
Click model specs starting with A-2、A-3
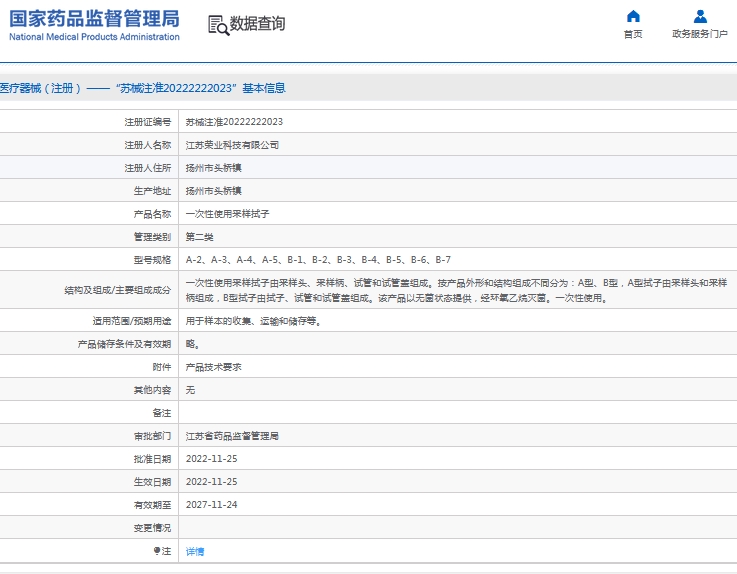[318, 259]
